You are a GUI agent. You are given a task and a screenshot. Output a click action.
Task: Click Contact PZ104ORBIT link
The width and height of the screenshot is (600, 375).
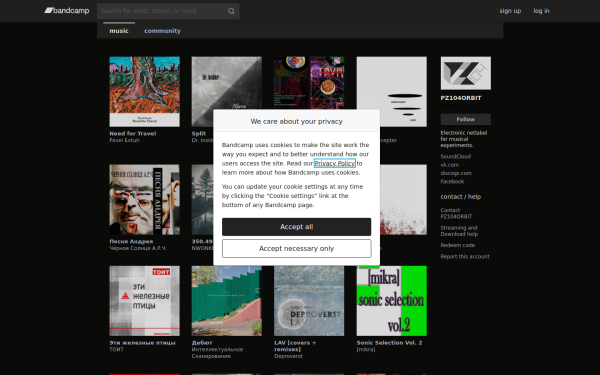coord(456,214)
